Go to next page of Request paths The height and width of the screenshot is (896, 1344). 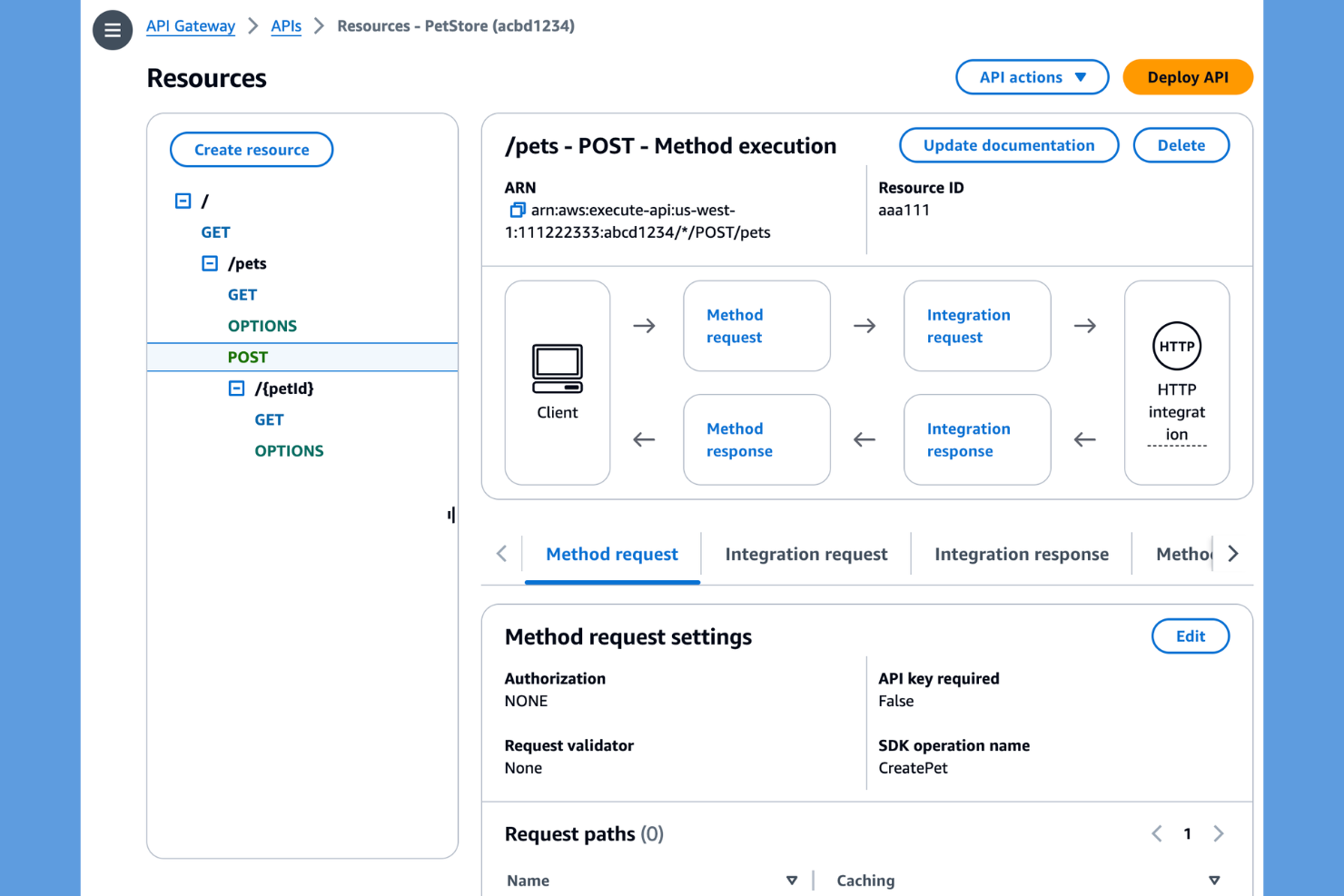point(1219,833)
